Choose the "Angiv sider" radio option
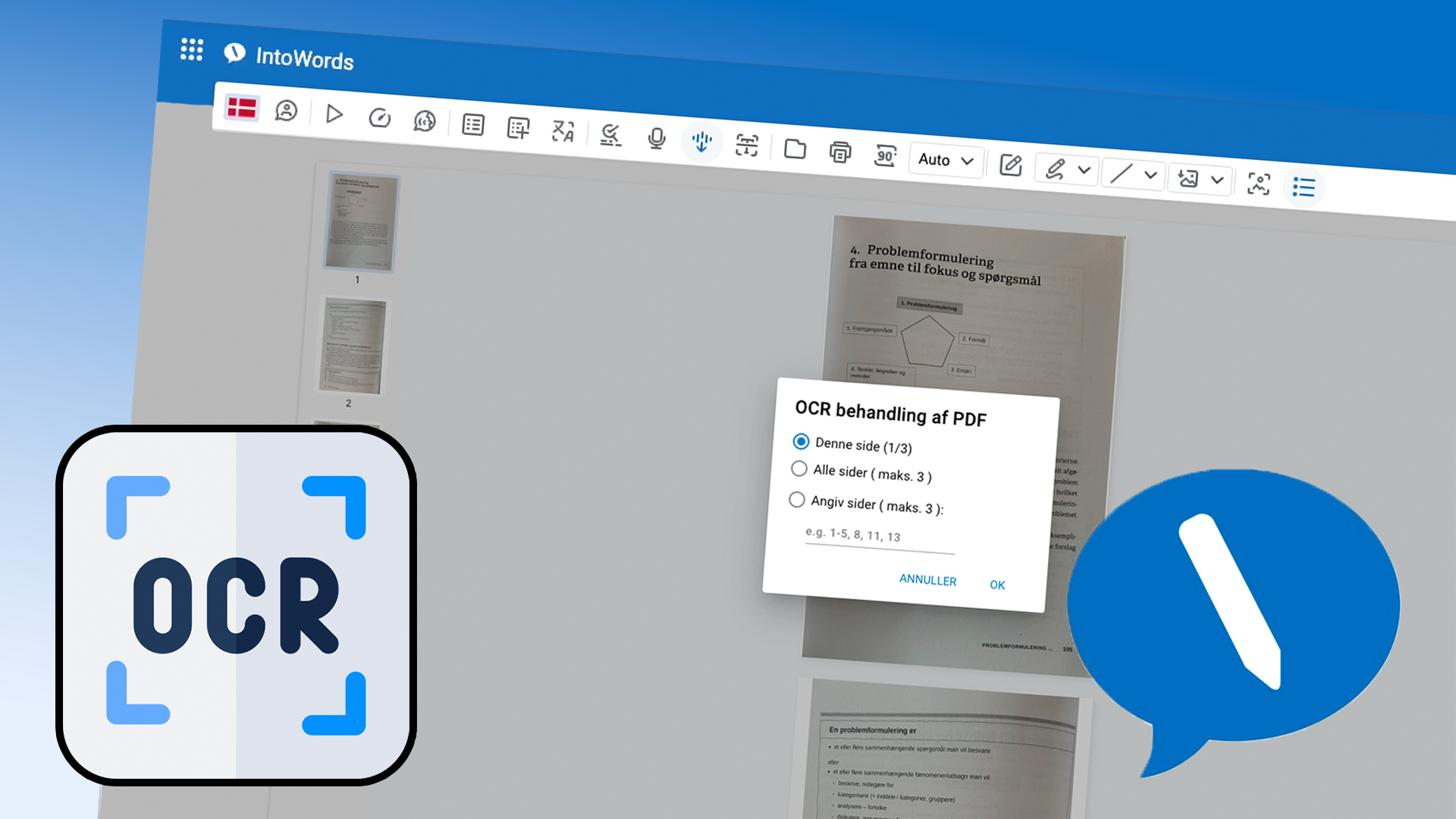The width and height of the screenshot is (1456, 819). coord(796,500)
